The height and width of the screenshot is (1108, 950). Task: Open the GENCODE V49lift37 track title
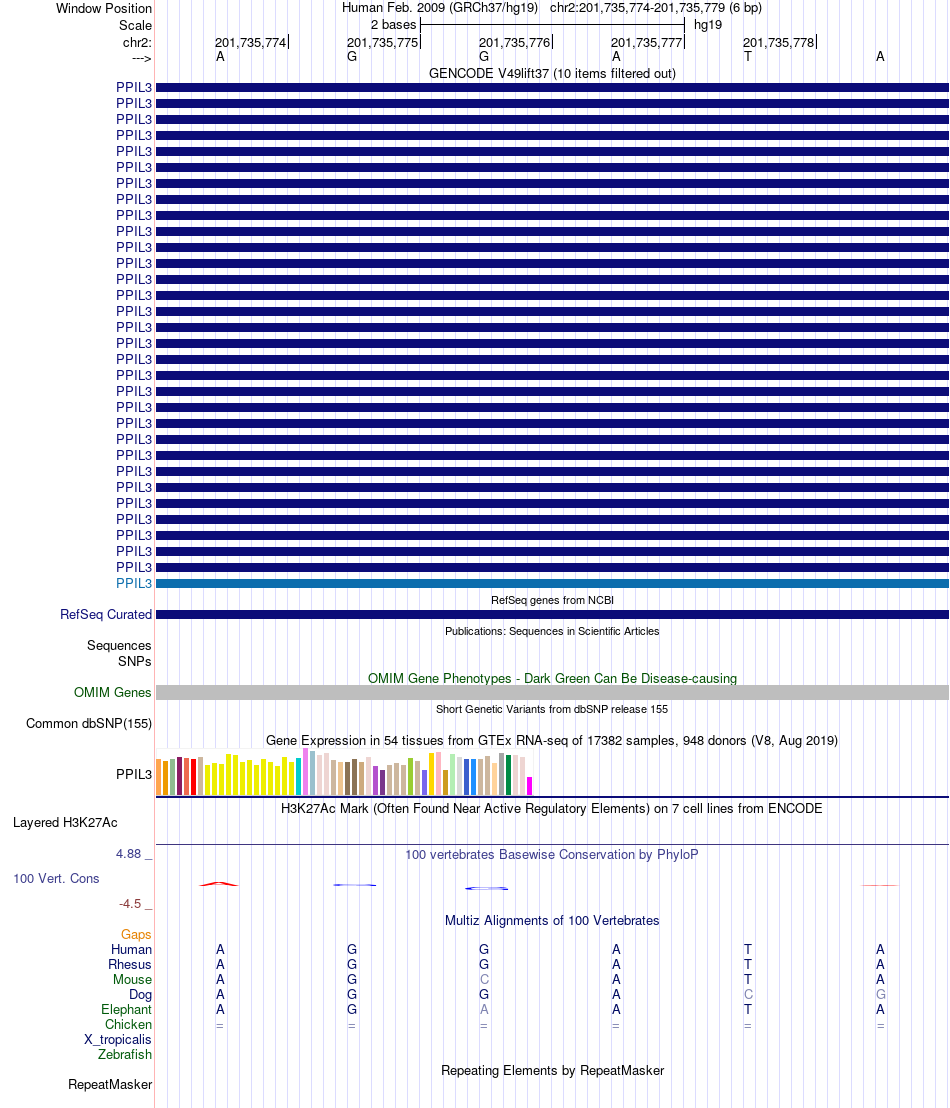click(x=552, y=73)
